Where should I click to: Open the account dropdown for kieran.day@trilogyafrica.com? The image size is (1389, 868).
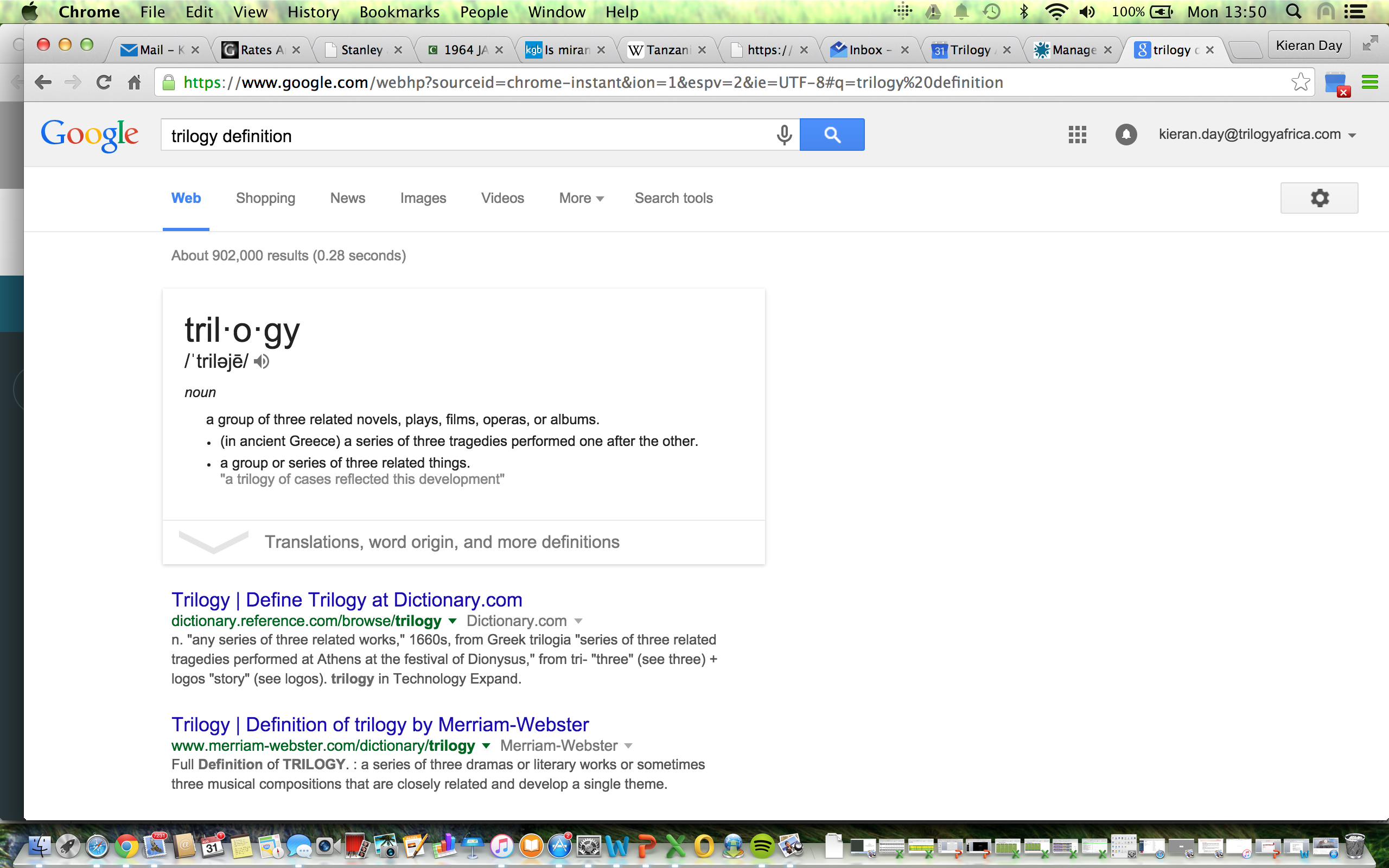[x=1353, y=136]
